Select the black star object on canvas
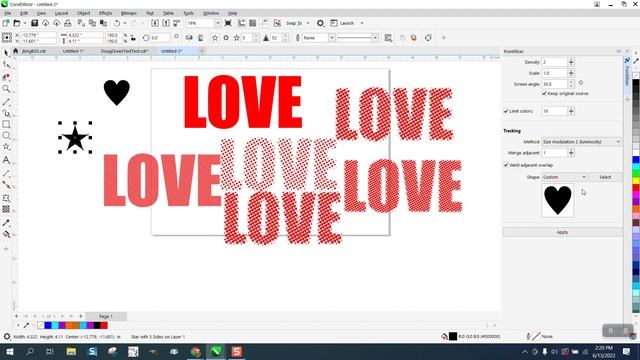Viewport: 640px width, 360px height. pyautogui.click(x=75, y=138)
